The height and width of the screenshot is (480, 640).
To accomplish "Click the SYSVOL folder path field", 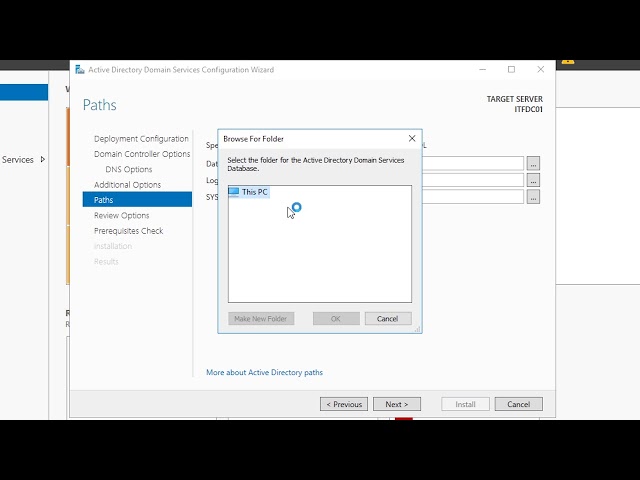I will tap(473, 197).
